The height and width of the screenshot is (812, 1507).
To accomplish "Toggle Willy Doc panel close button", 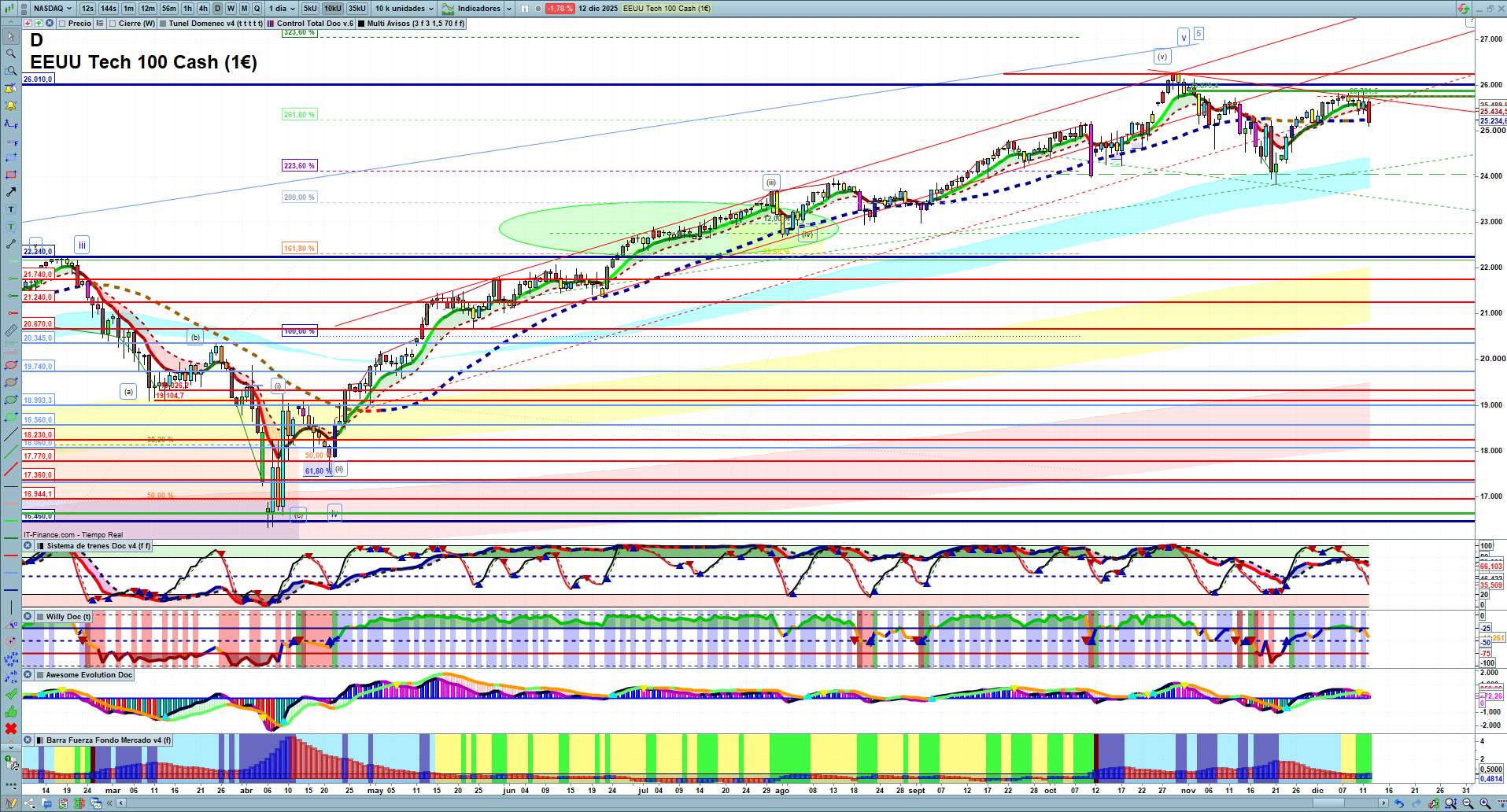I will [28, 617].
